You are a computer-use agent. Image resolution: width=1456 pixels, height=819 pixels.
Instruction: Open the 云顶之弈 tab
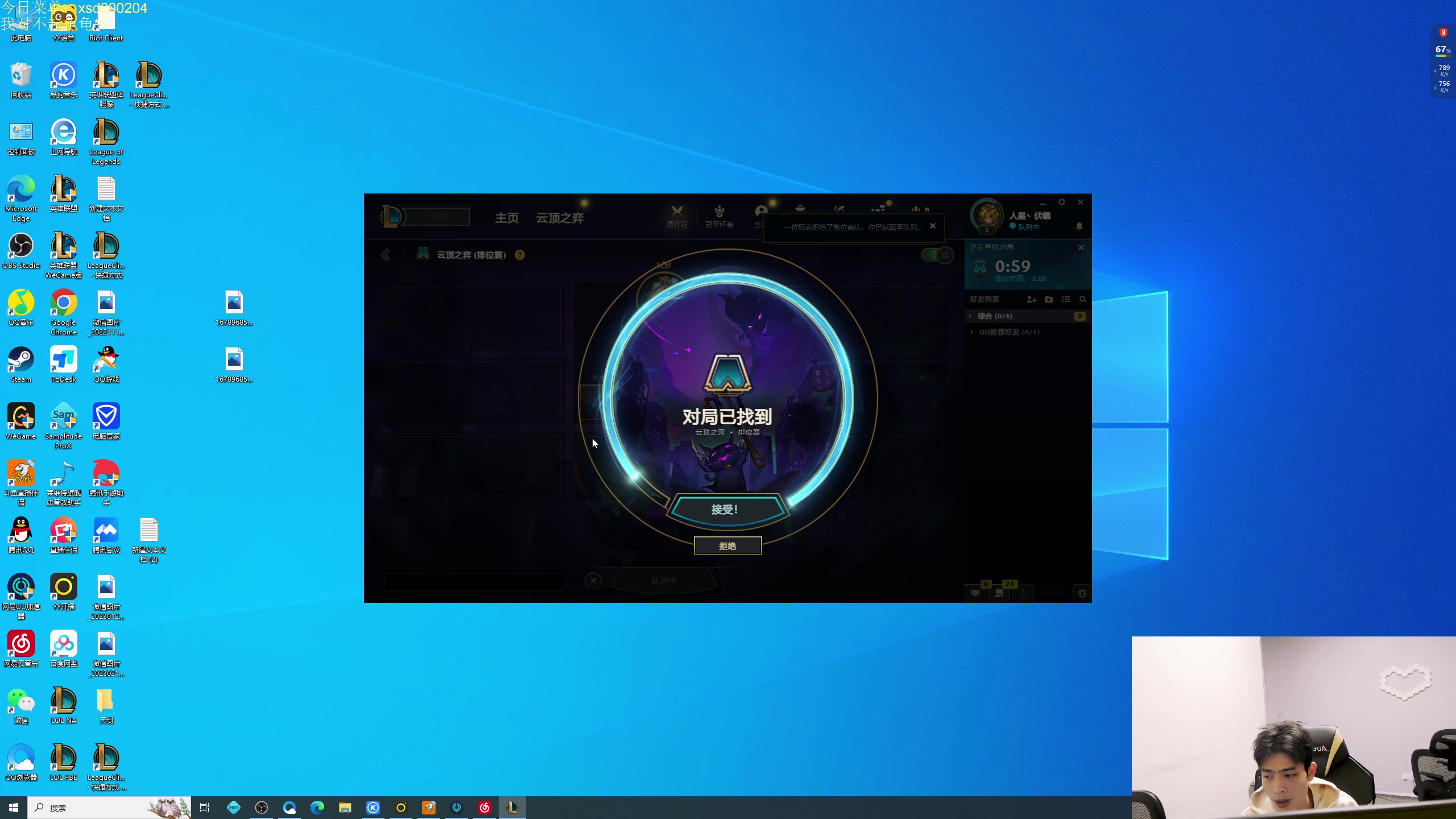[560, 218]
